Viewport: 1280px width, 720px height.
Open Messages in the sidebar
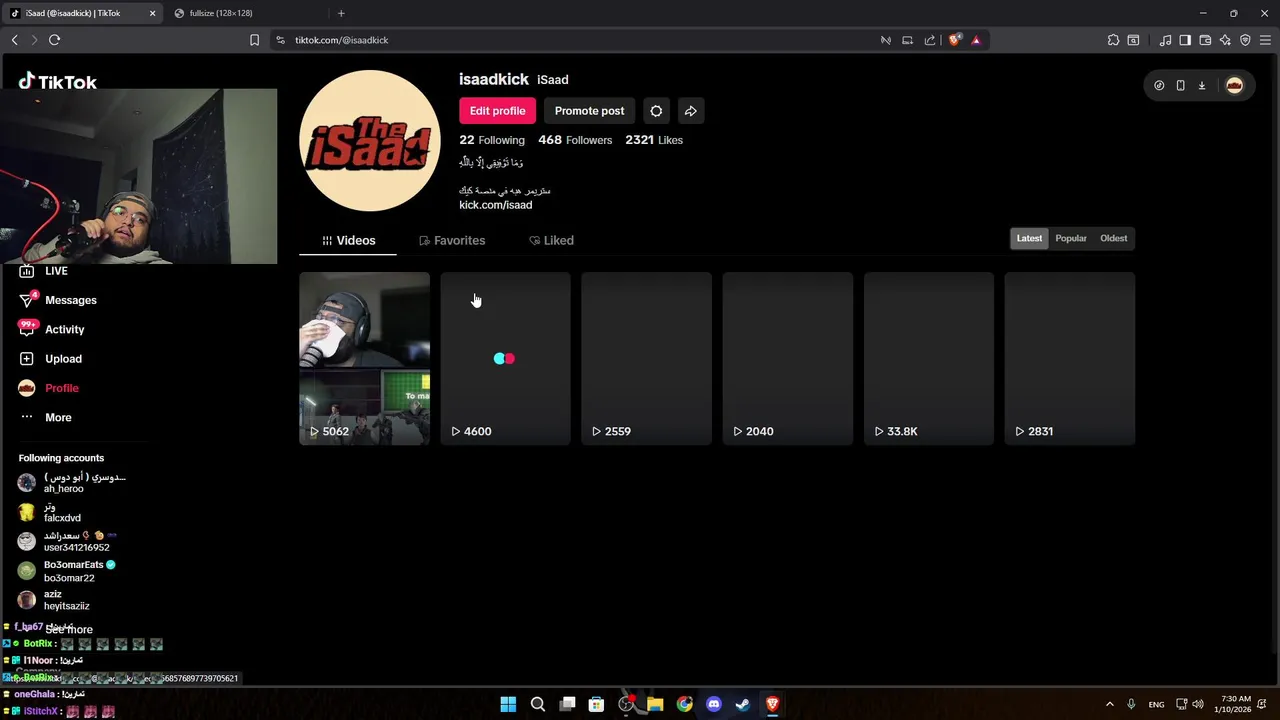[x=58, y=300]
